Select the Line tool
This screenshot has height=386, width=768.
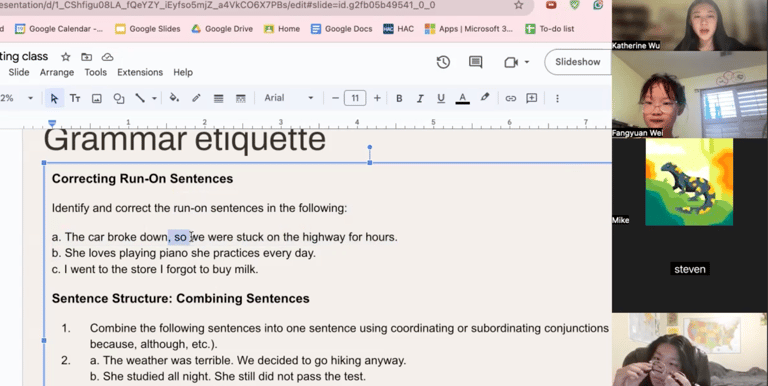[x=140, y=98]
